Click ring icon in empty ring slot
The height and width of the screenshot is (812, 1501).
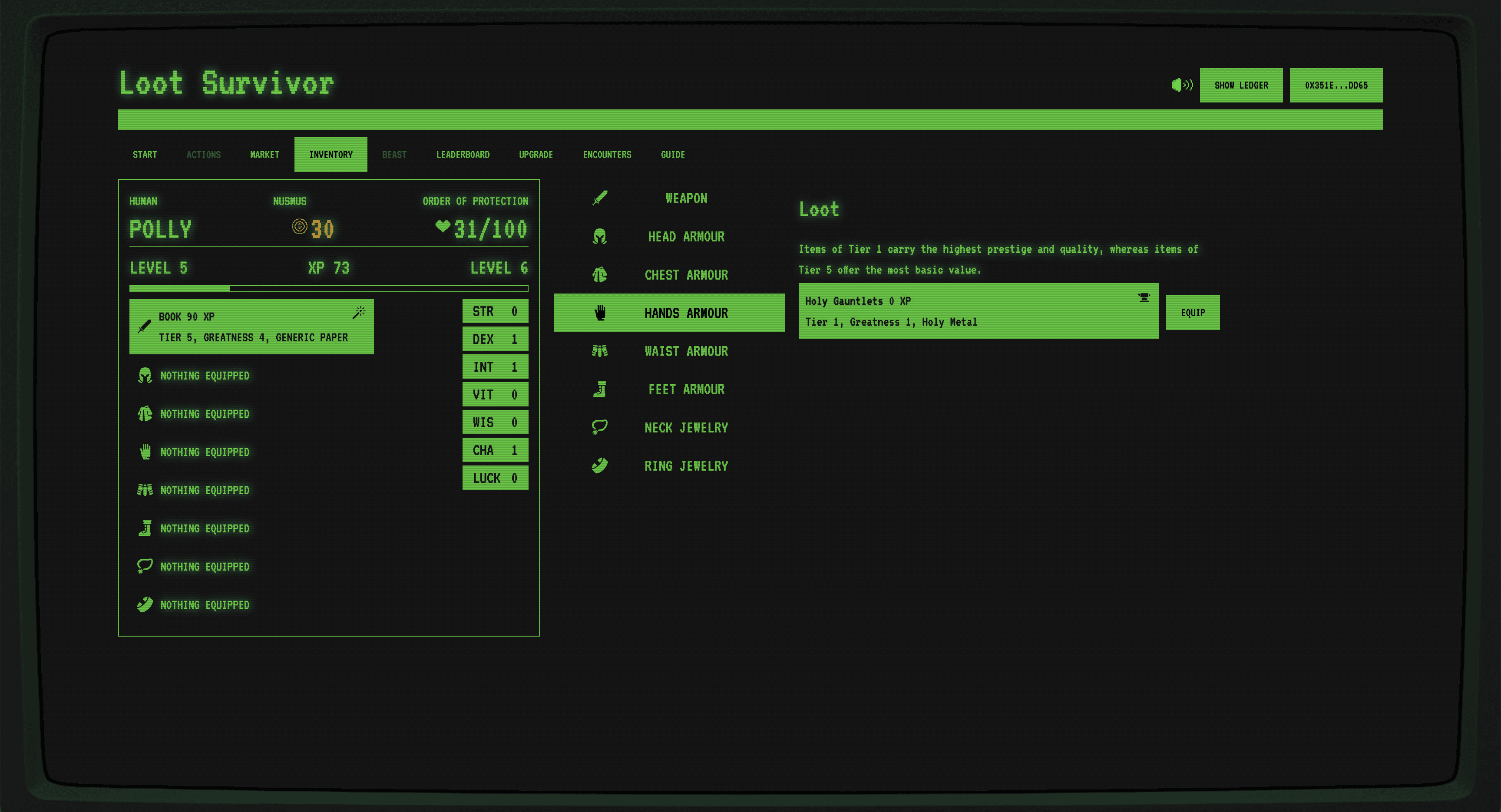point(145,604)
